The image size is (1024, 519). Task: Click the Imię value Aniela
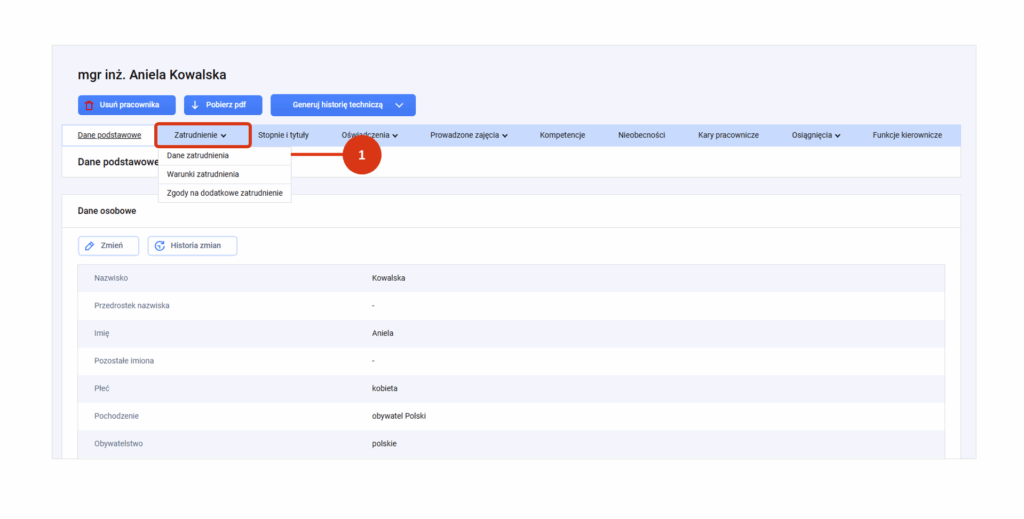[x=383, y=333]
